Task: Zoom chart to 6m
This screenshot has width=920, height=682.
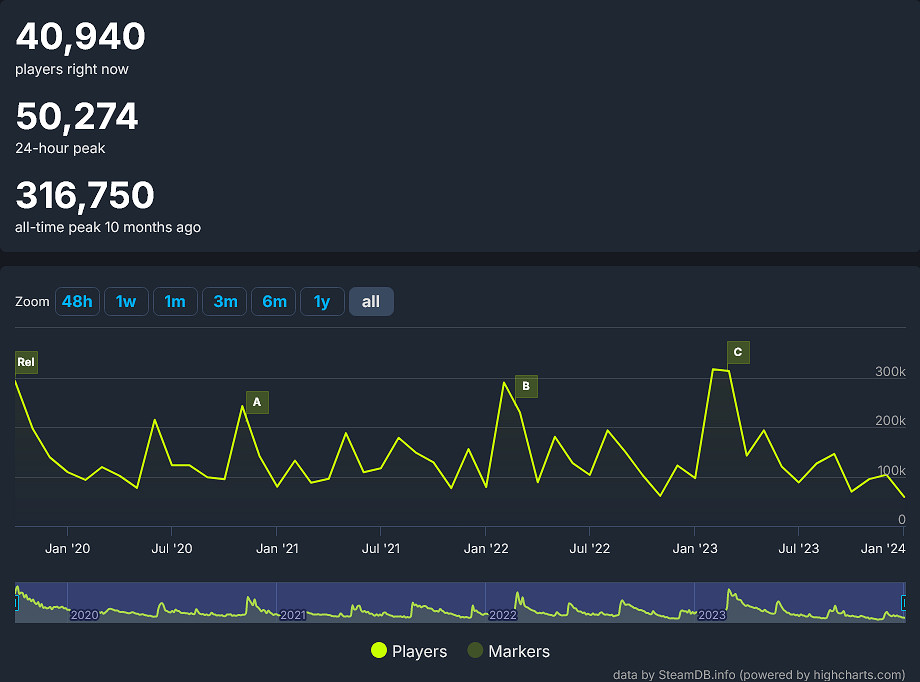Action: pyautogui.click(x=274, y=301)
